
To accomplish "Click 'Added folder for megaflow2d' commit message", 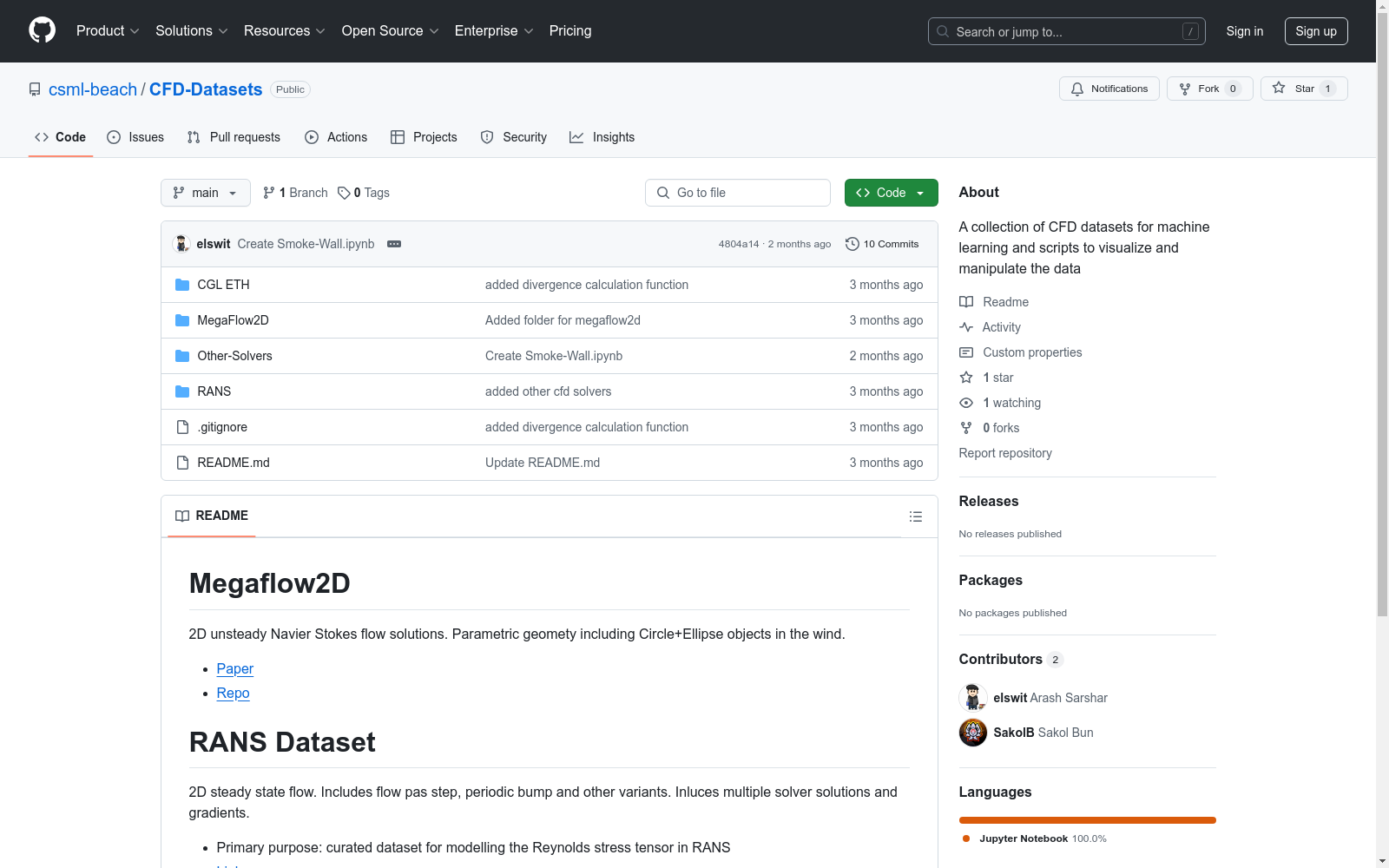I will tap(563, 320).
